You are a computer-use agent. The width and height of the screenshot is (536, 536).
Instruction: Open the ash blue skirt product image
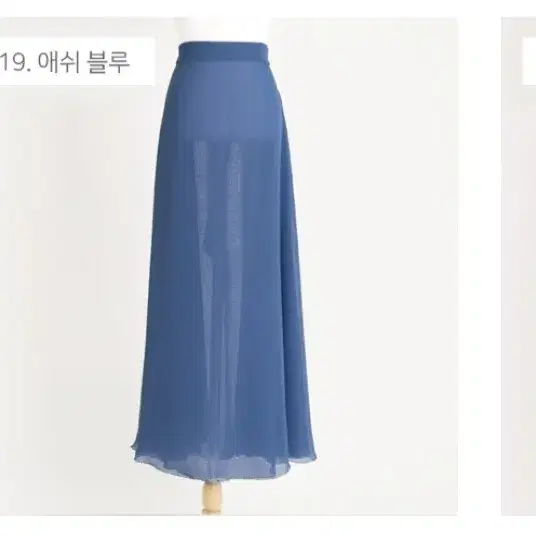pos(228,266)
